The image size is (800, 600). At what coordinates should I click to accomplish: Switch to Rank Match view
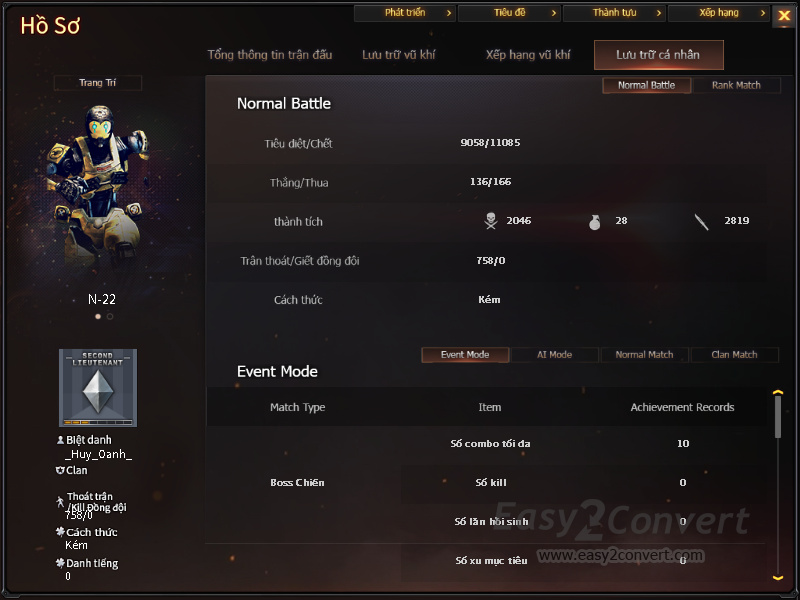point(736,85)
